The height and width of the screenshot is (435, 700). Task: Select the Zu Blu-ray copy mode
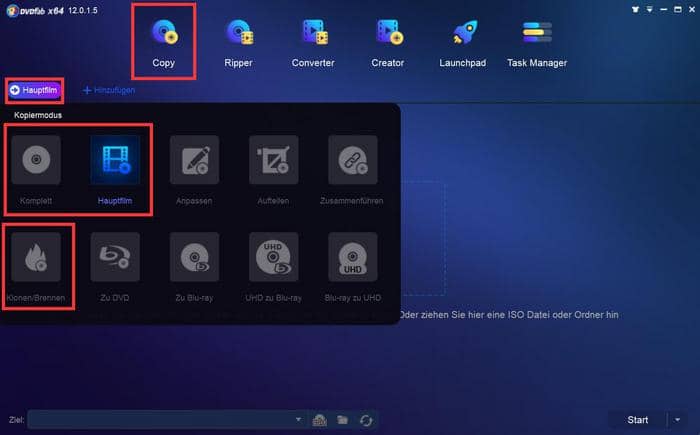[x=194, y=257]
